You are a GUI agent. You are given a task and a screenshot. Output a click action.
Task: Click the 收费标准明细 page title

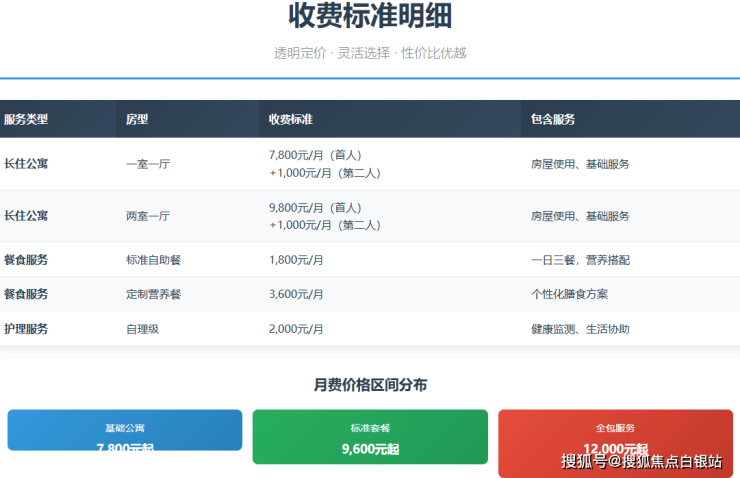point(370,17)
